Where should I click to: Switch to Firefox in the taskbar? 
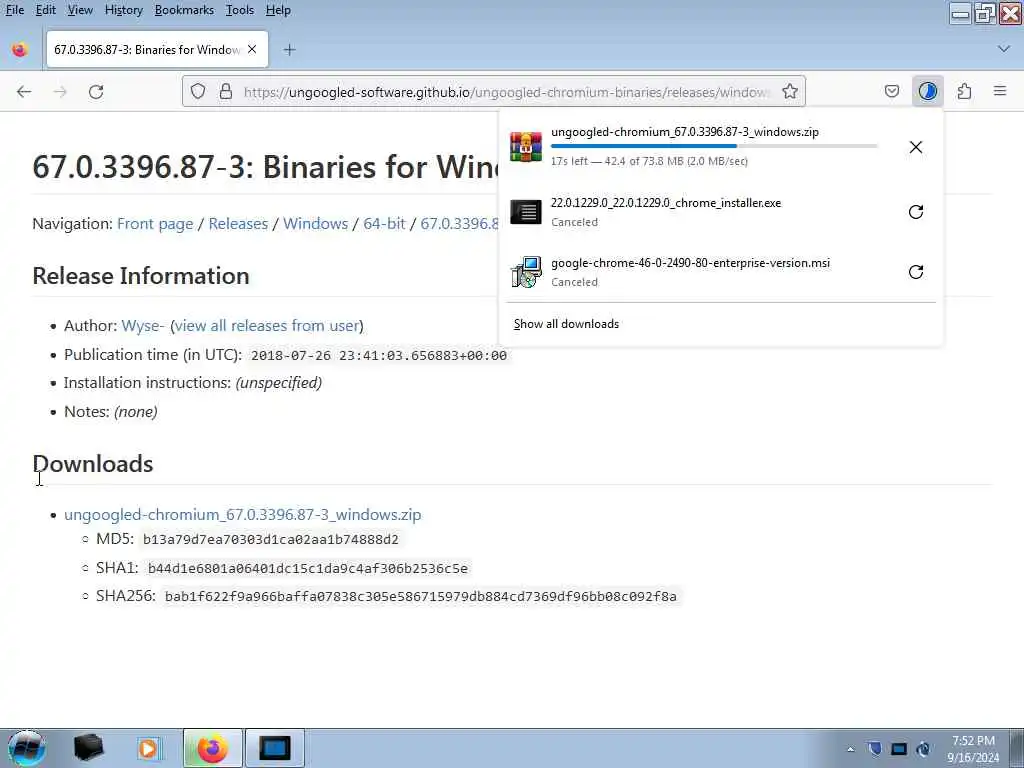(x=212, y=748)
